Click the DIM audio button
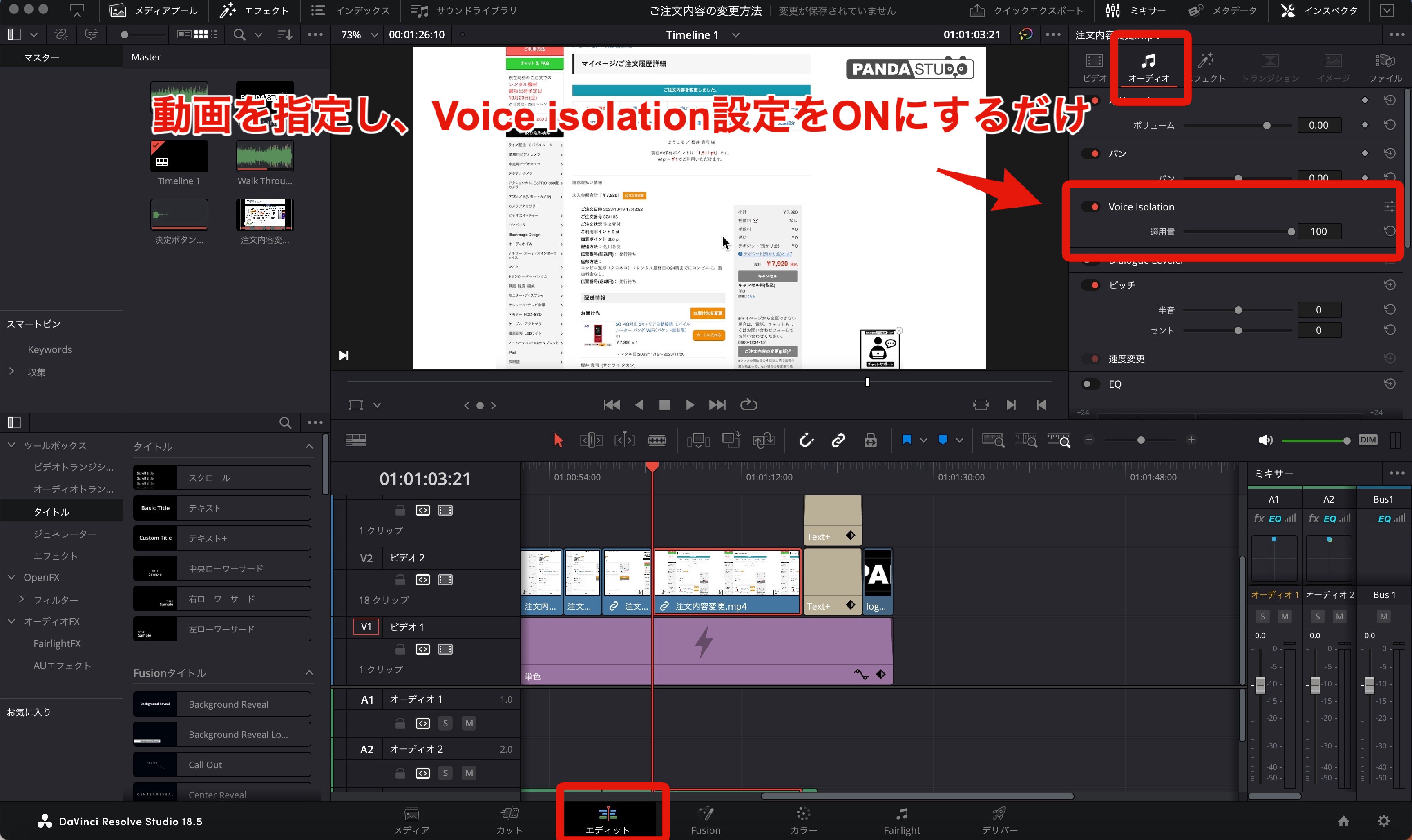This screenshot has height=840, width=1412. [1368, 440]
